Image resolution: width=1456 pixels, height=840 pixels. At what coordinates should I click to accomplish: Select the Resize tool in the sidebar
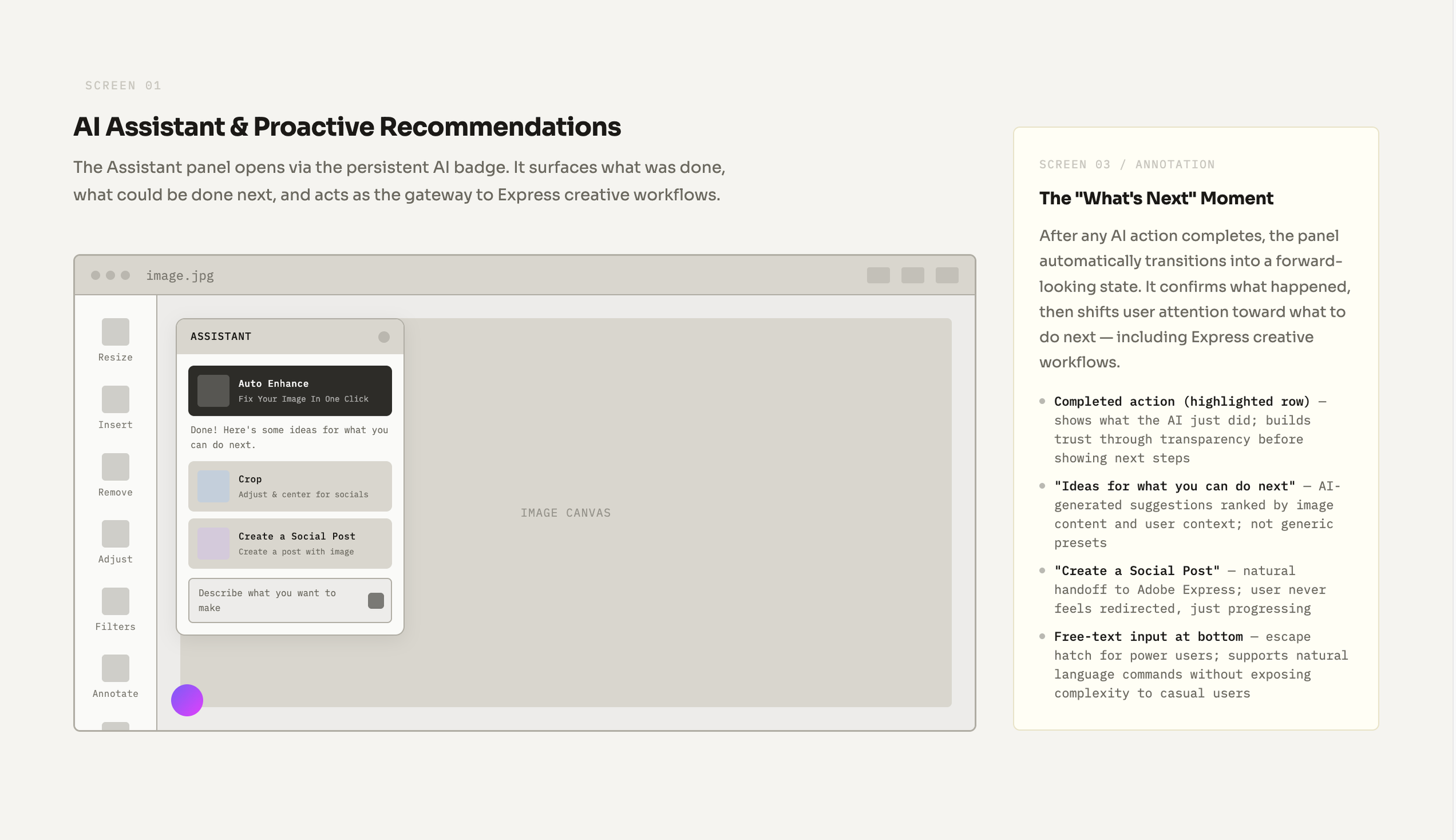115,332
